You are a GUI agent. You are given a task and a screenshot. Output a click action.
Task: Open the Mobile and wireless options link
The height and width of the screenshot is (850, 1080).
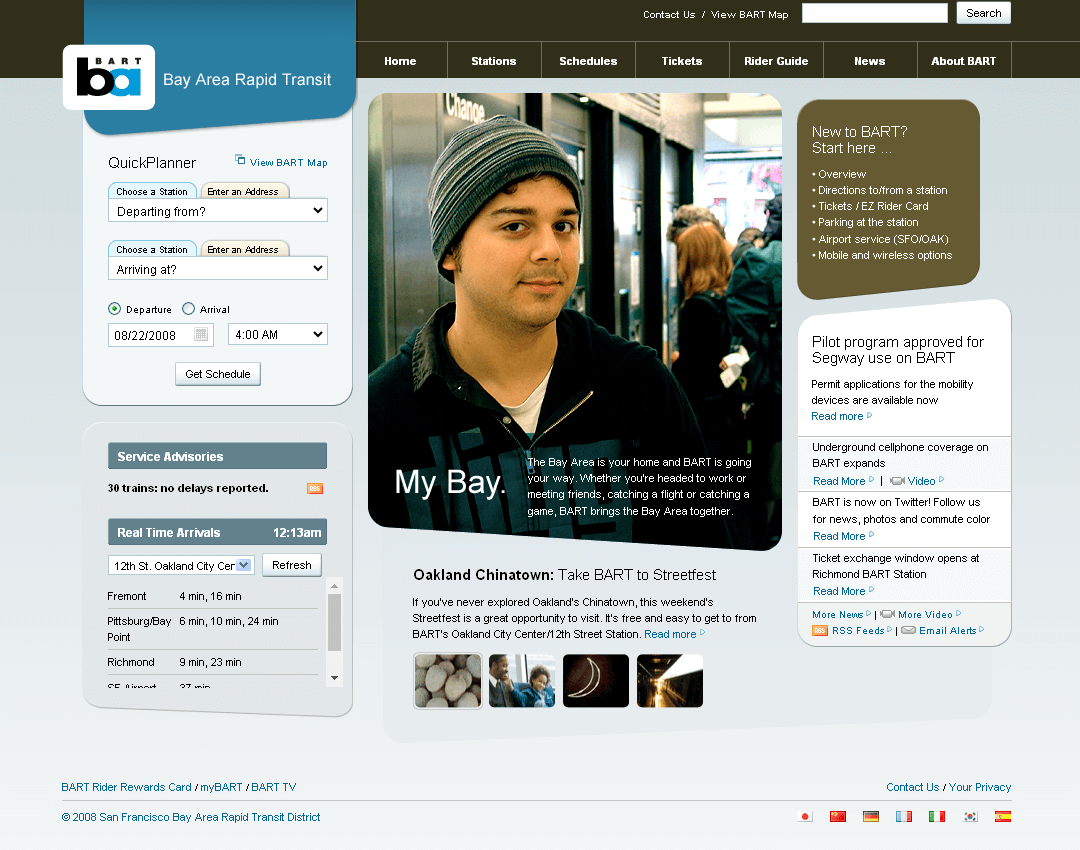tap(885, 255)
